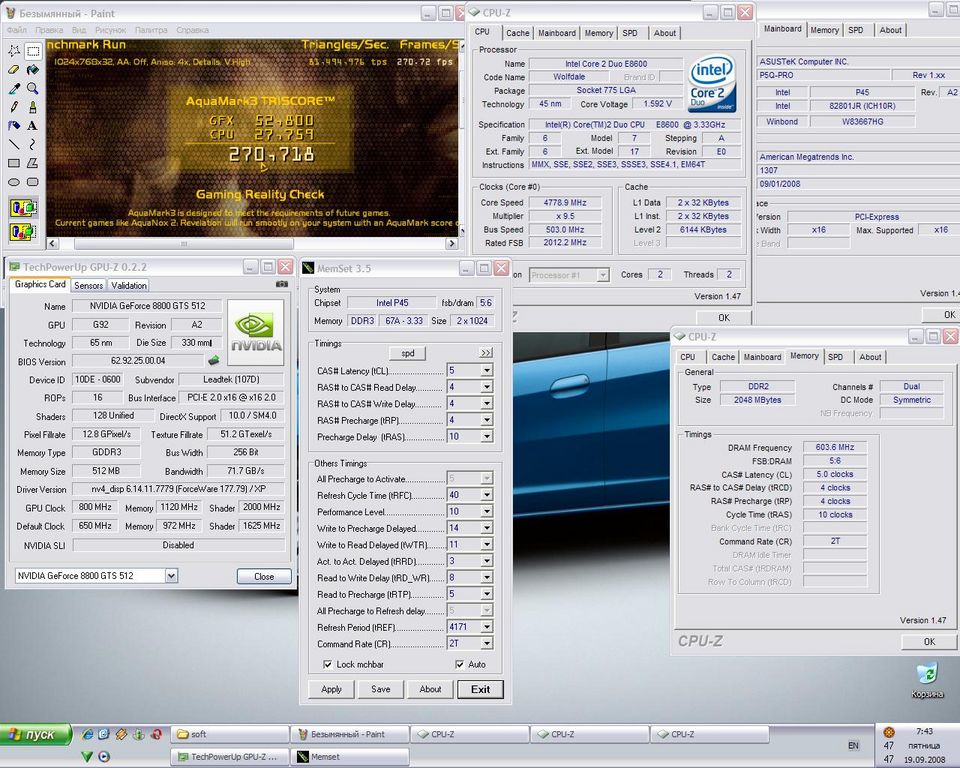Screen dimensions: 960x768
Task: Click the Paint horizontal scrollbar thumb
Action: pos(184,244)
